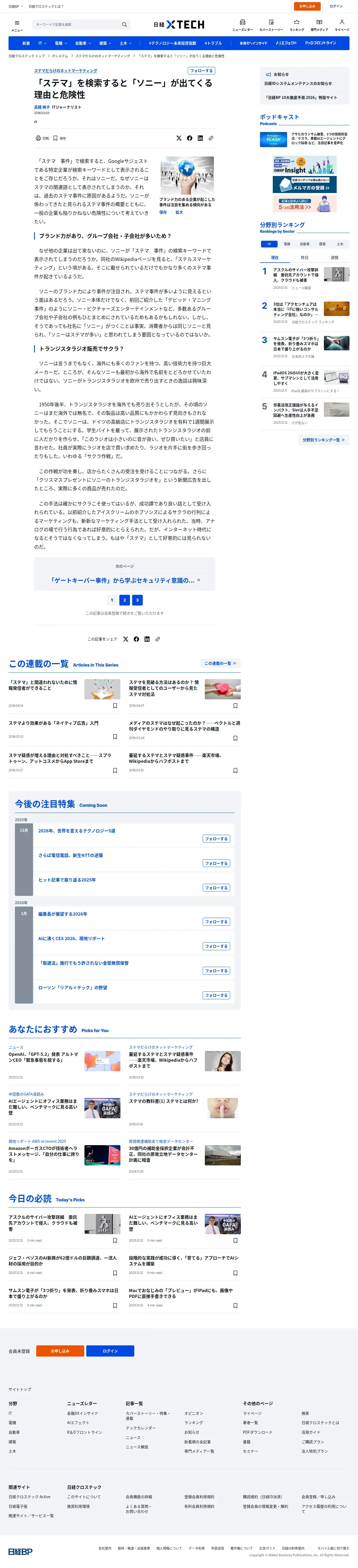The width and height of the screenshot is (358, 1568).
Task: Open #テクノロジー未来投資指数 nav tag
Action: coord(172,43)
